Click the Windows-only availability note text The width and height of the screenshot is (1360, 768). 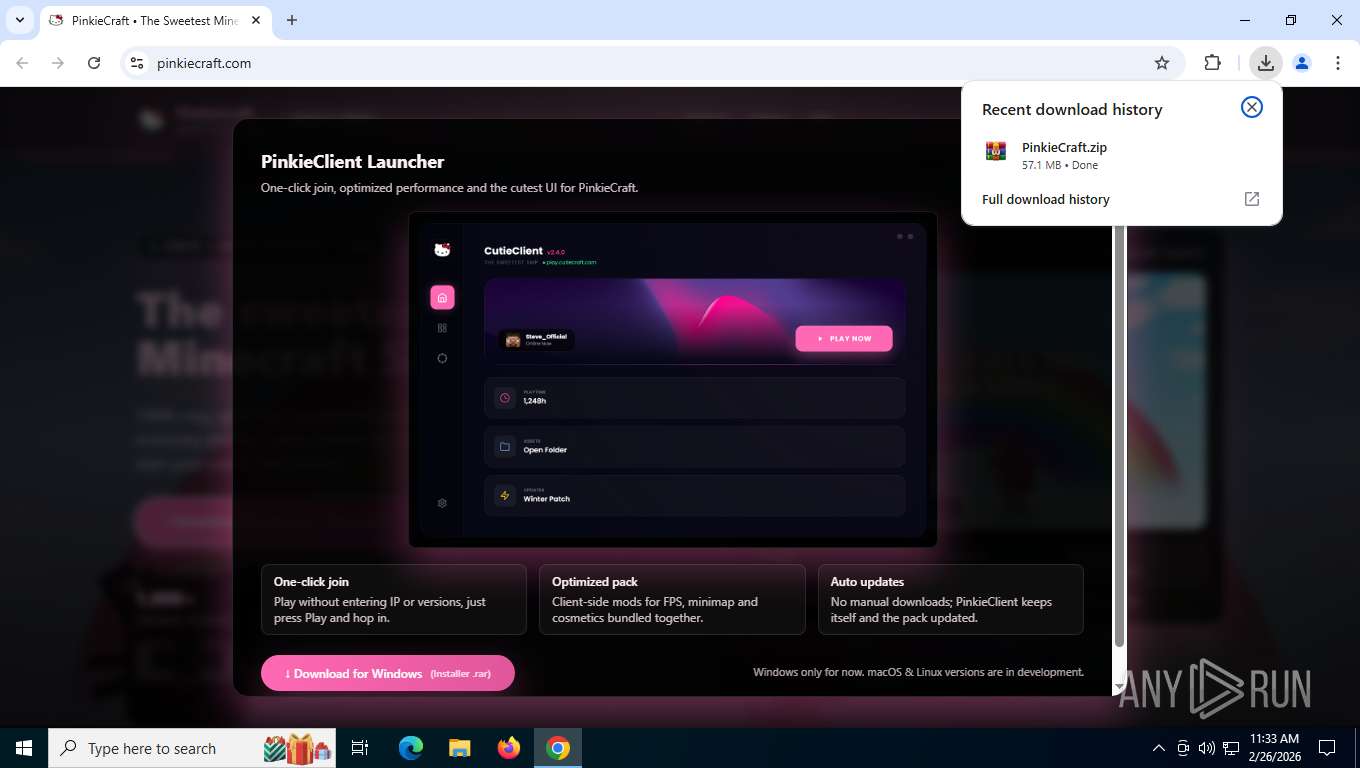[x=918, y=672]
